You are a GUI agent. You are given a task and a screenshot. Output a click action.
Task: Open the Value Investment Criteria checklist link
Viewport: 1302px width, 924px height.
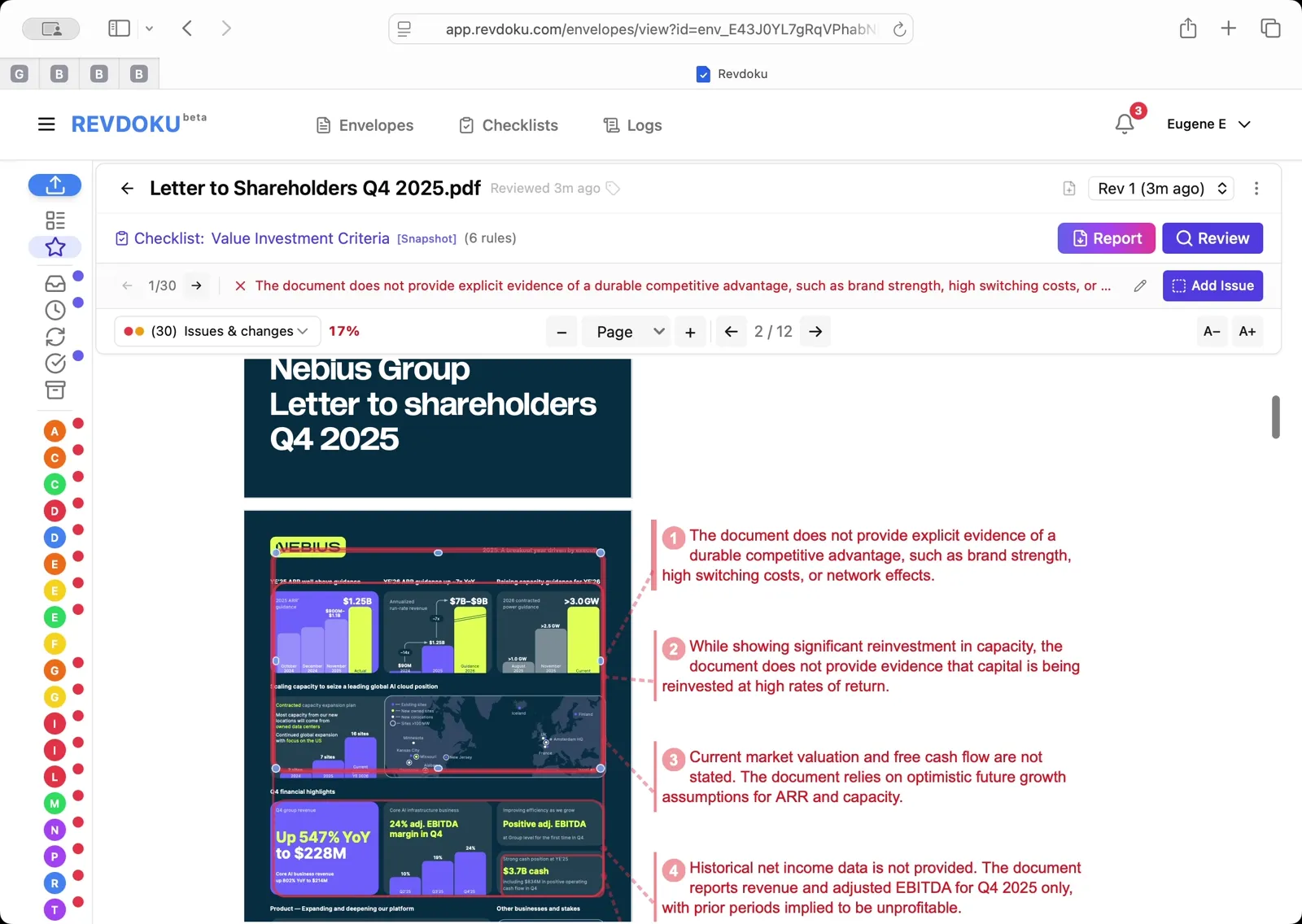[299, 238]
